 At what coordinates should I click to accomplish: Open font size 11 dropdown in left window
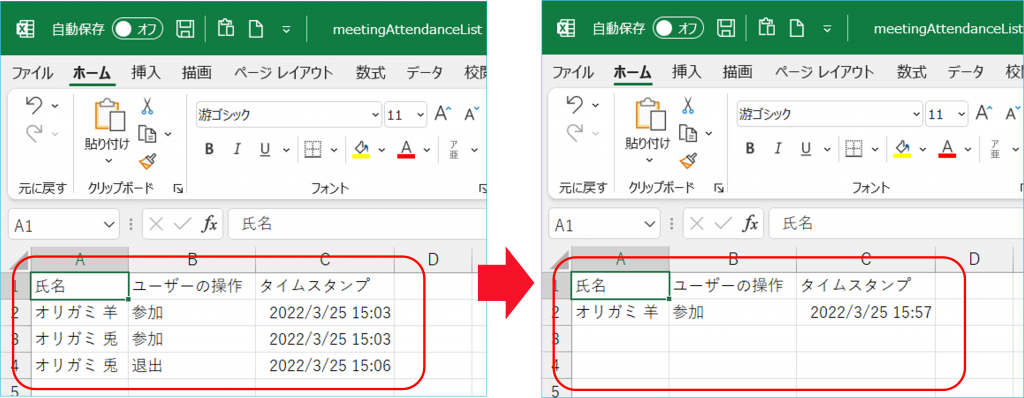(420, 115)
